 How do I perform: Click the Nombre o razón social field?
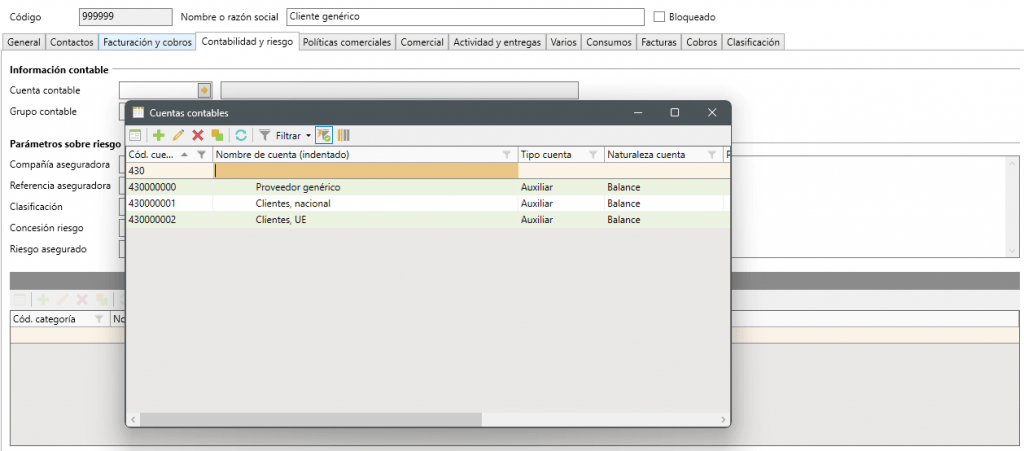[x=465, y=17]
